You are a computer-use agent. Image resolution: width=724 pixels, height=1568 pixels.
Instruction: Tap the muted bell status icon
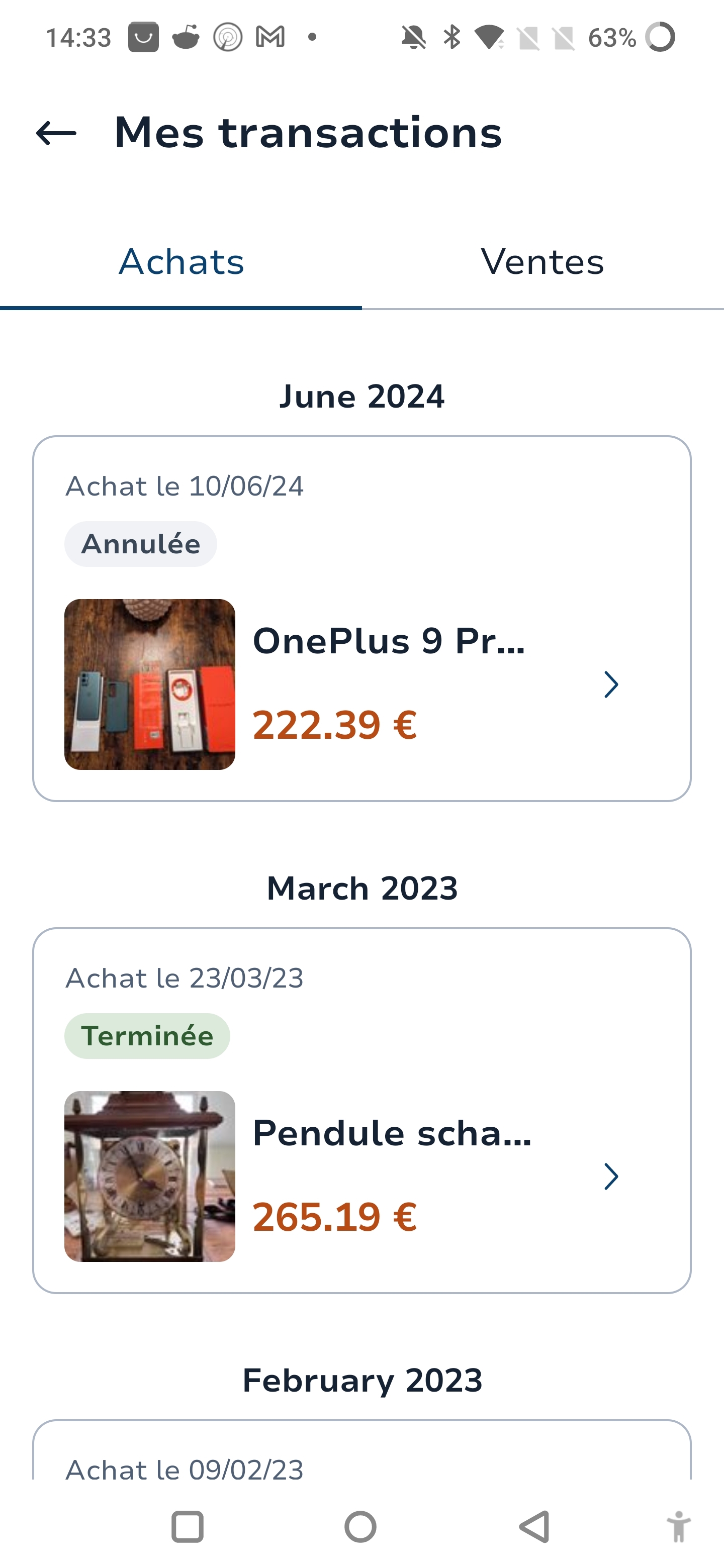(x=413, y=37)
